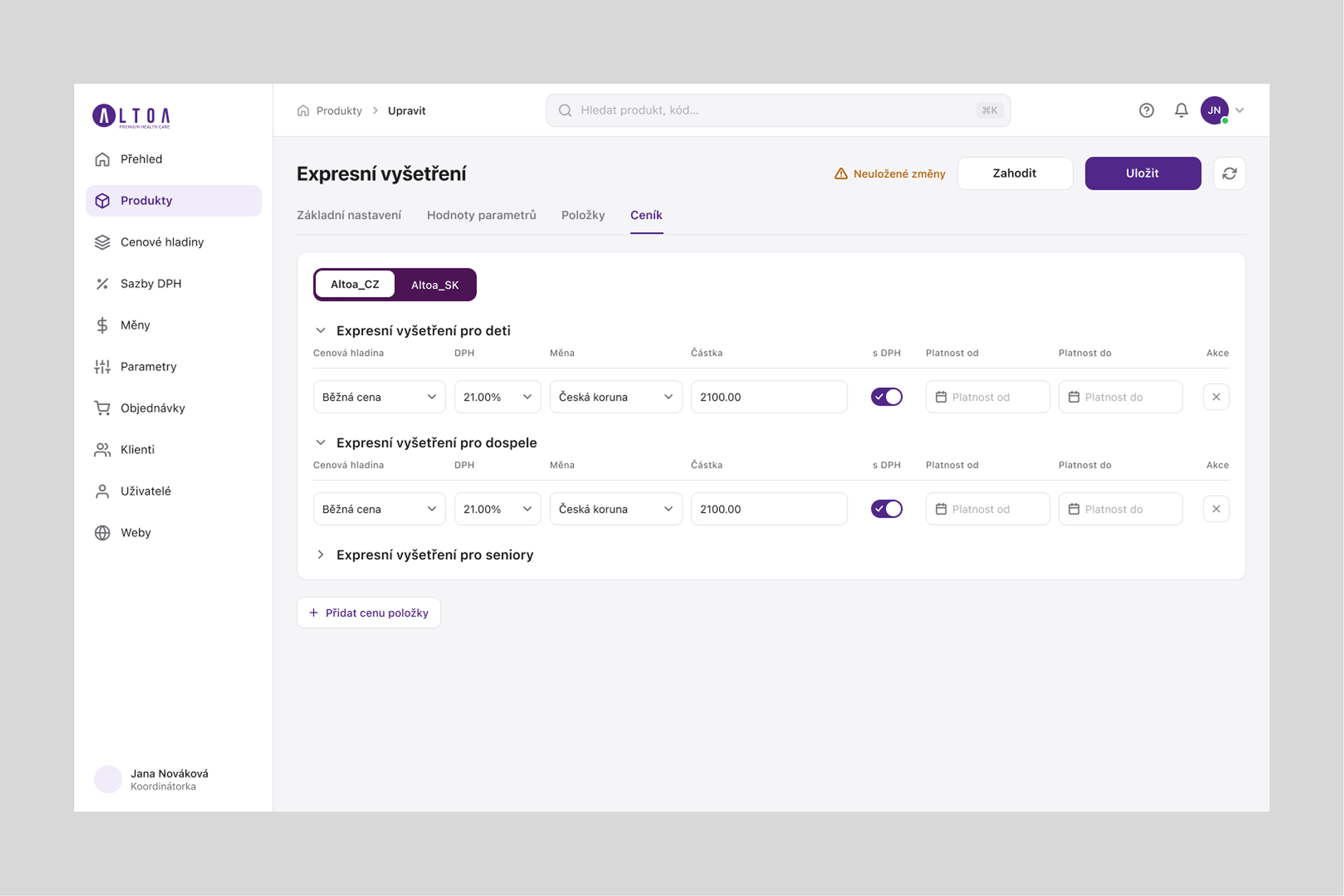Click the Jana Nováková name
1344x896 pixels.
(x=170, y=774)
